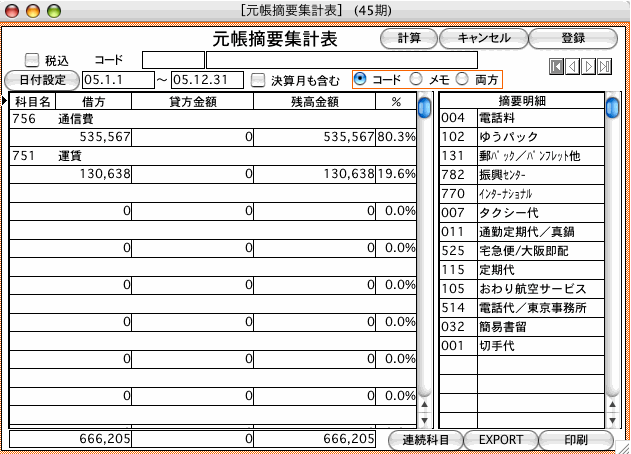The height and width of the screenshot is (454, 631).
Task: Go to previous record arrow icon
Action: pyautogui.click(x=573, y=67)
